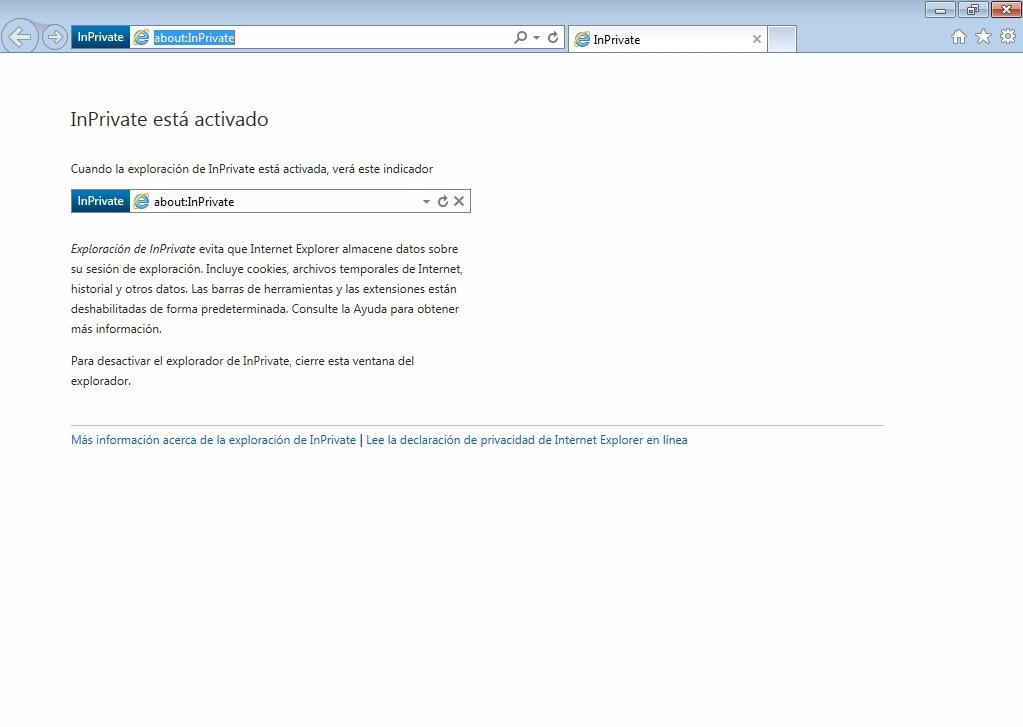This screenshot has height=727, width=1023.
Task: Restore down the browser window
Action: click(973, 10)
